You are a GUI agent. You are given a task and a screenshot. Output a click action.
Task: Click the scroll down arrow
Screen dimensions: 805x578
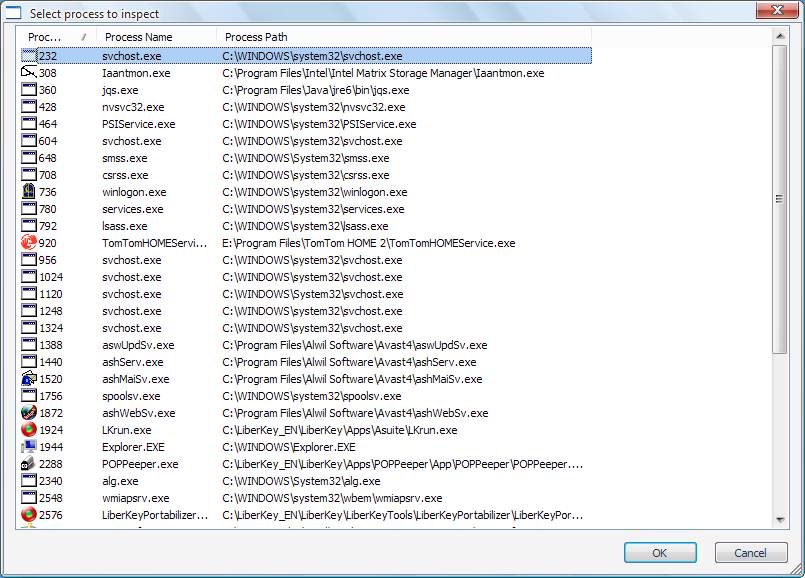tap(780, 520)
